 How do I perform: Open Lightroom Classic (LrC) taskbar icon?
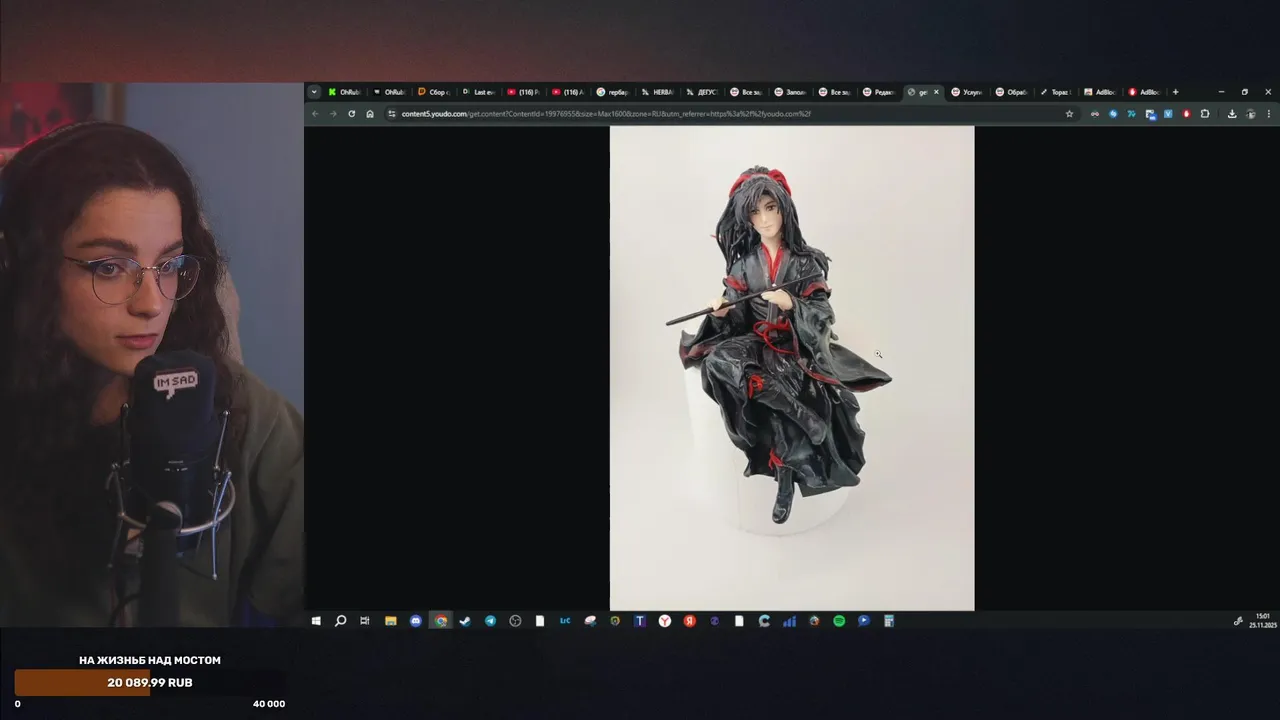coord(565,621)
